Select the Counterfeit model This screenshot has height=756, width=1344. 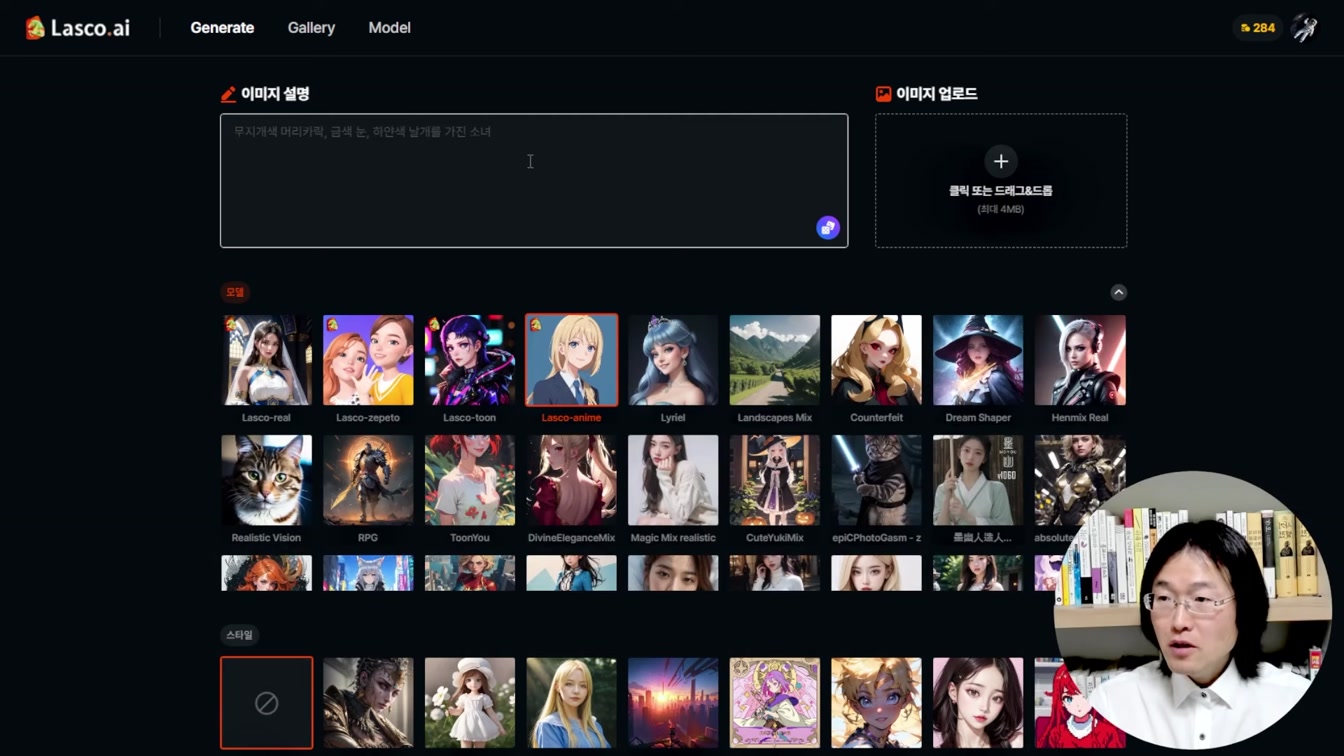(877, 360)
